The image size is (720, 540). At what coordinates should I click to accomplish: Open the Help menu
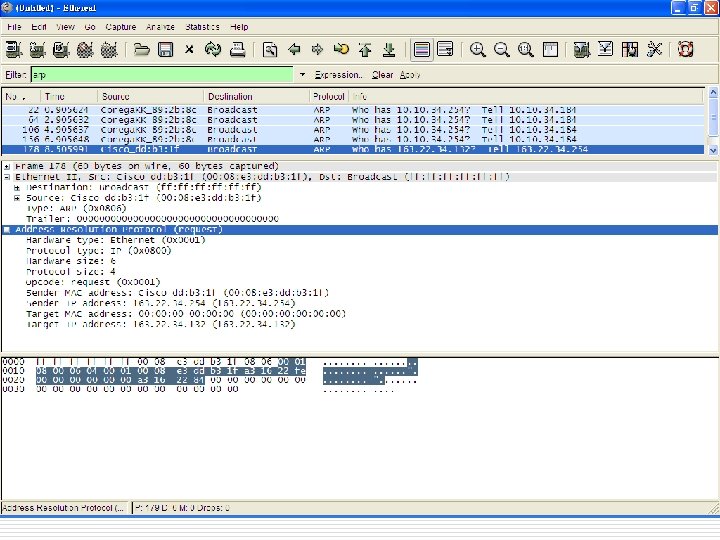(x=239, y=27)
